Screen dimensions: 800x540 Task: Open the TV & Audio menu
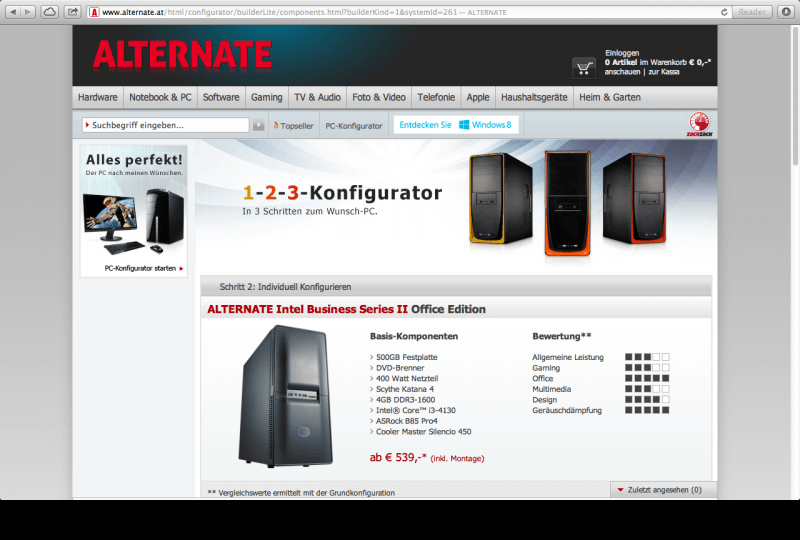tap(317, 97)
